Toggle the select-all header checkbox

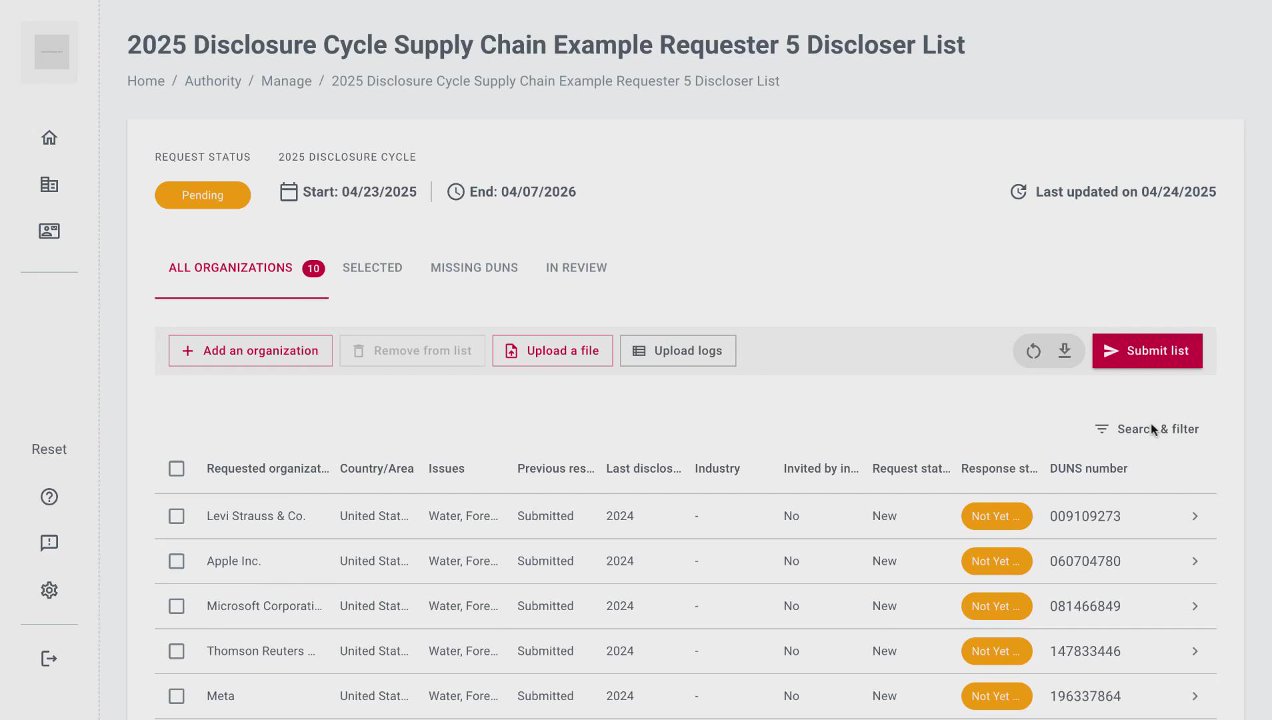click(x=177, y=469)
